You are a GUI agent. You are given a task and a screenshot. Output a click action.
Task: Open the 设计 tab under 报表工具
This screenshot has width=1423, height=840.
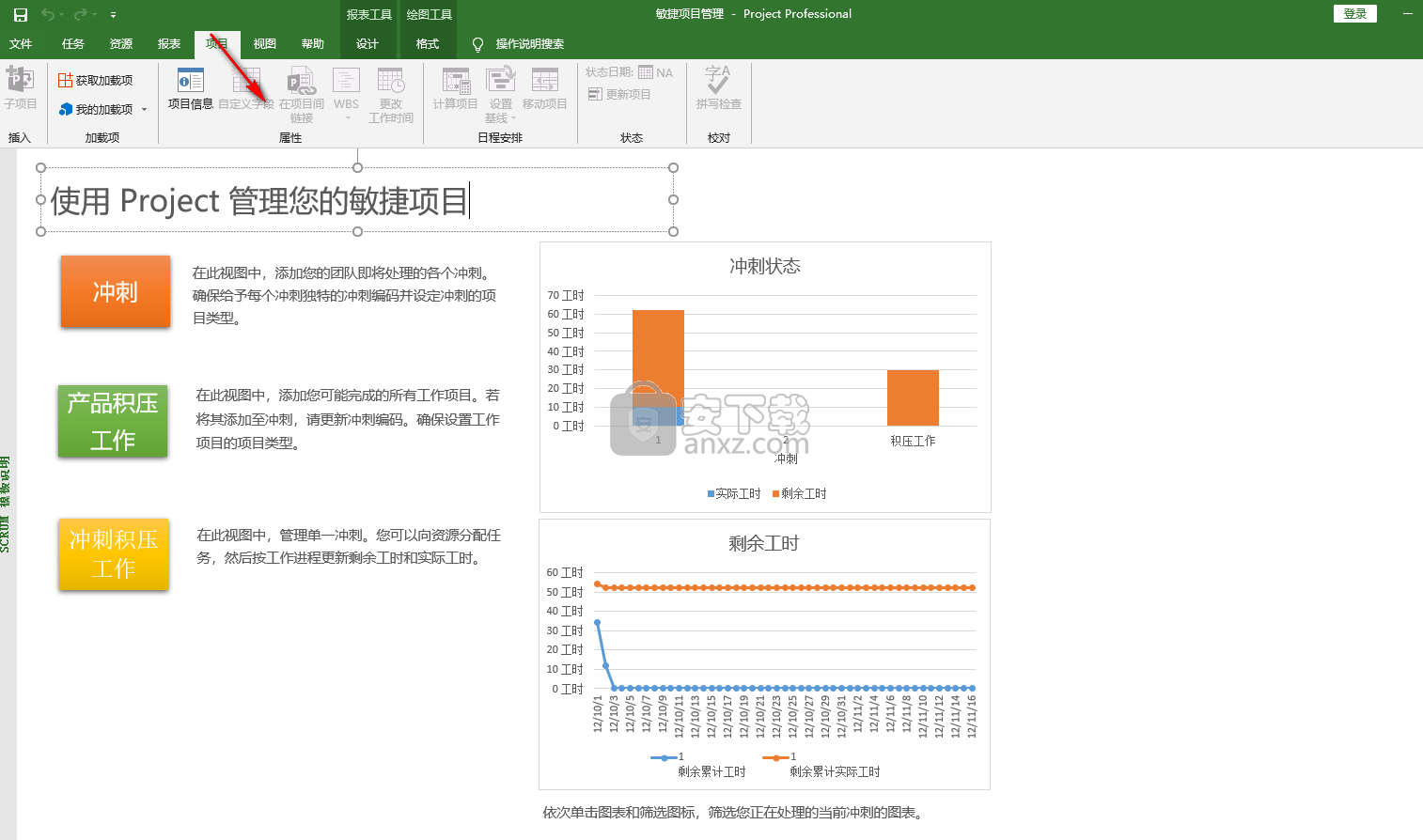pos(367,44)
